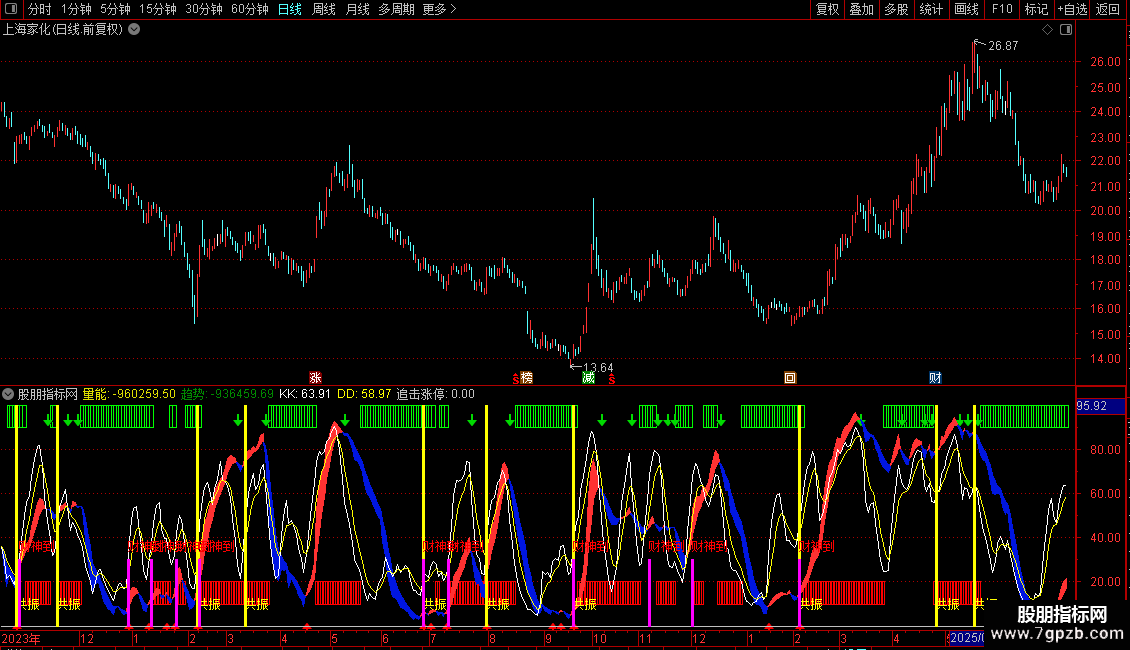Add stock via +自选 button
The height and width of the screenshot is (650, 1130).
click(1072, 10)
